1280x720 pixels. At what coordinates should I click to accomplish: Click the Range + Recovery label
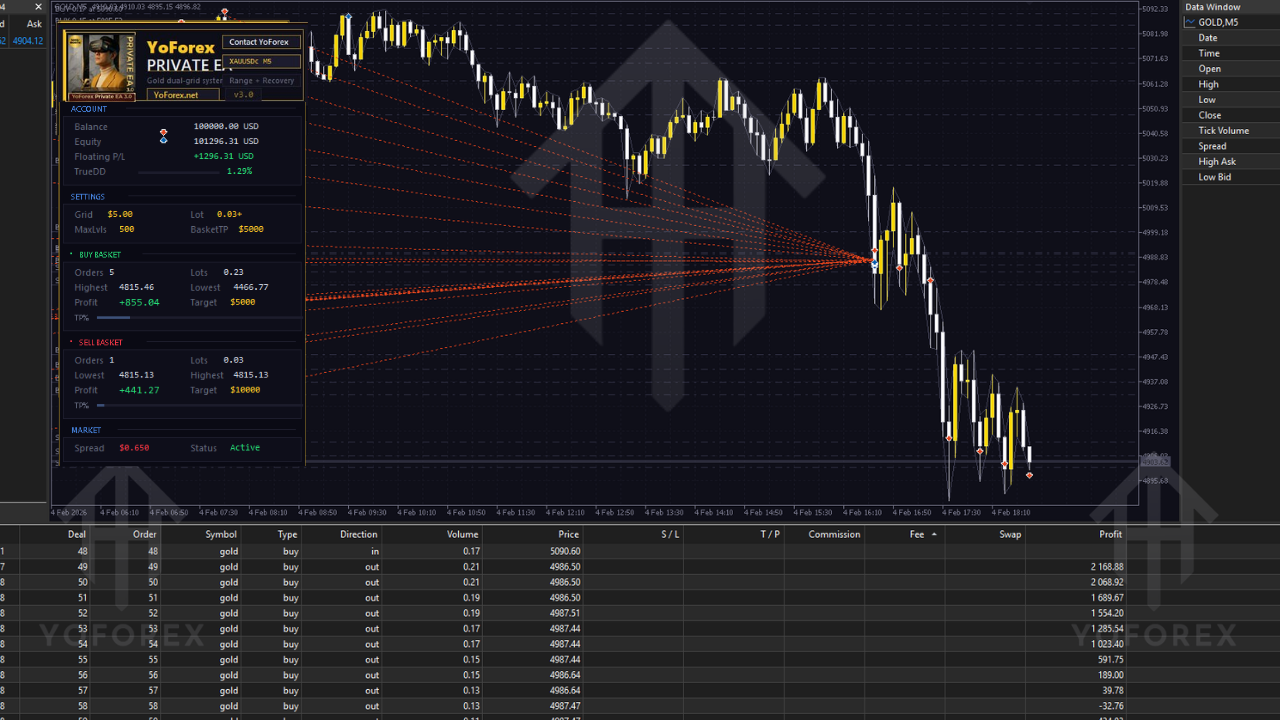(262, 80)
